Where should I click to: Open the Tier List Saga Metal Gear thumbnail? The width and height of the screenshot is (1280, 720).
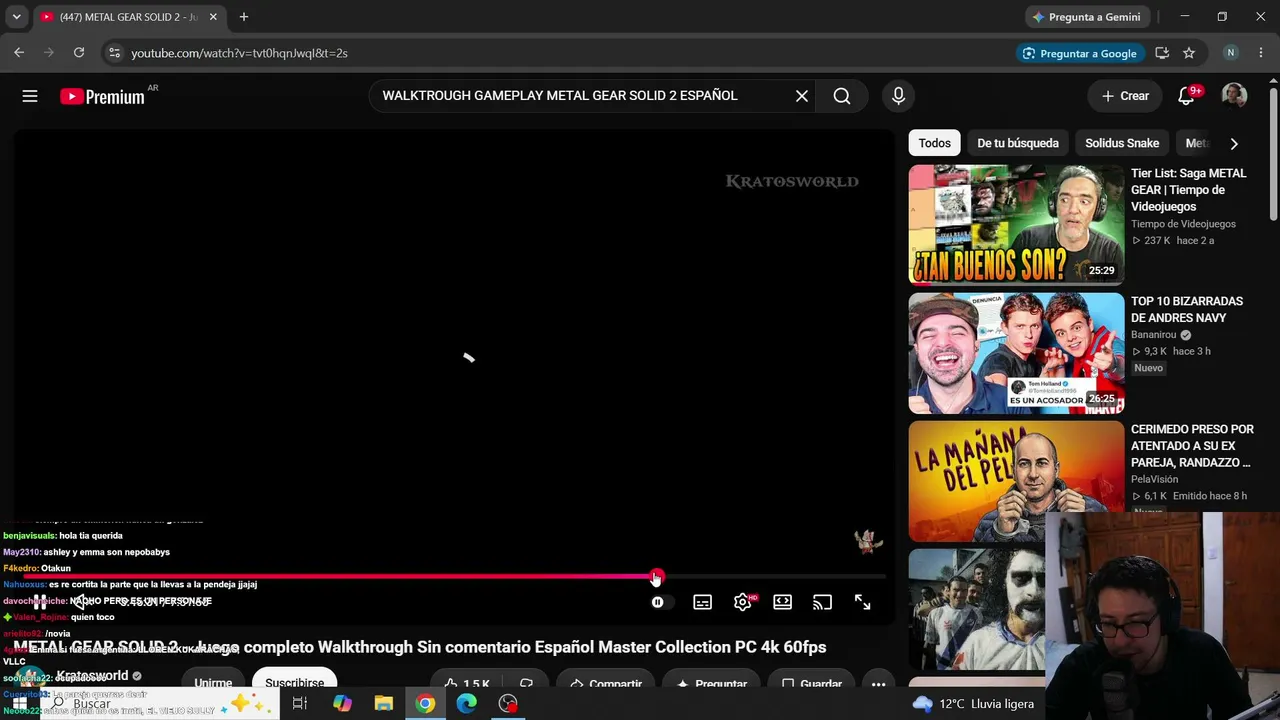coord(1016,225)
